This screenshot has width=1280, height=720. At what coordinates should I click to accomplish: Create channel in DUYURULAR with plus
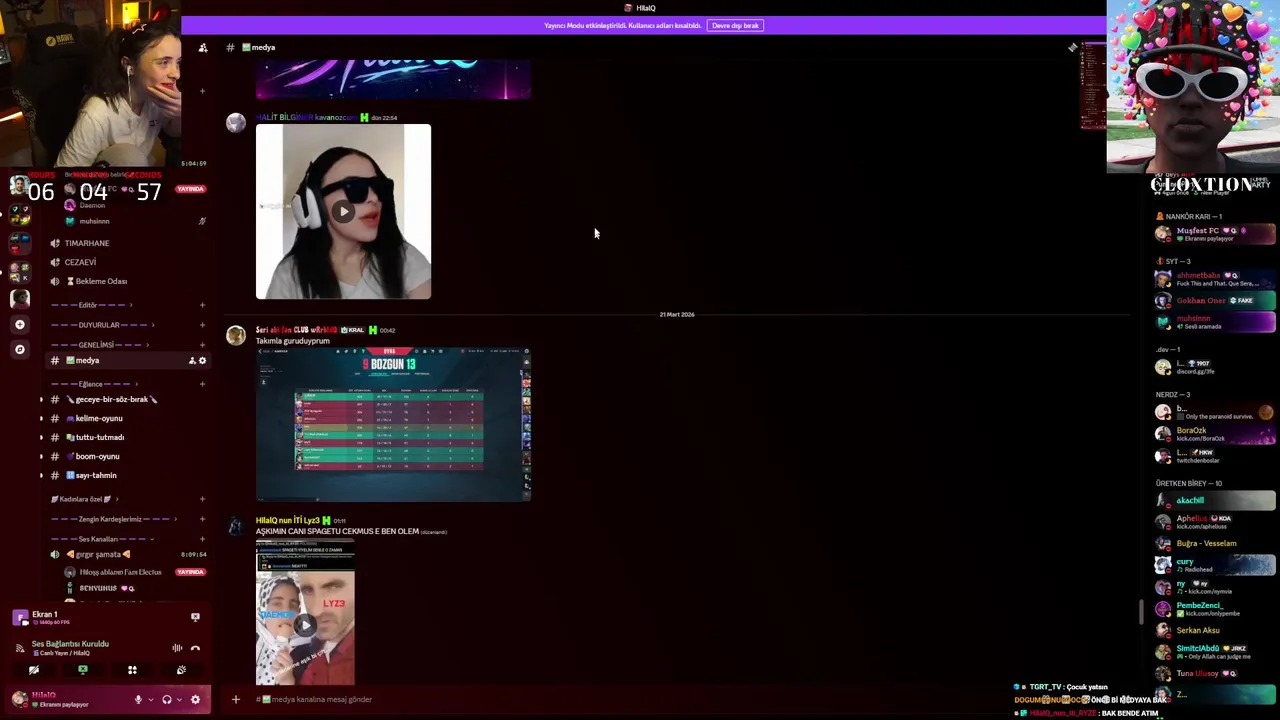[202, 325]
